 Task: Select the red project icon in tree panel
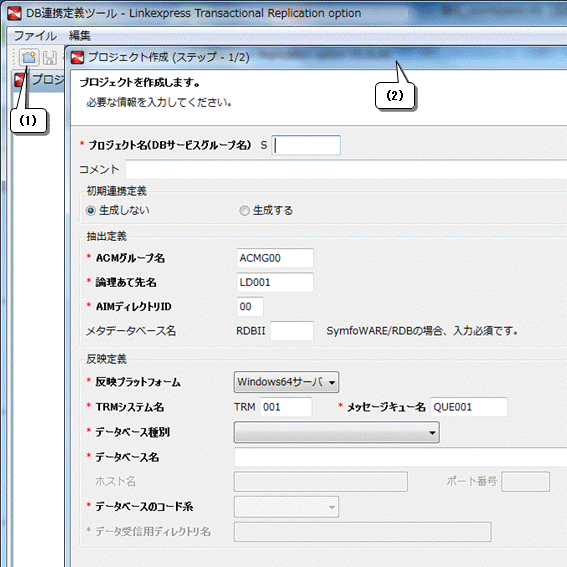(x=20, y=80)
